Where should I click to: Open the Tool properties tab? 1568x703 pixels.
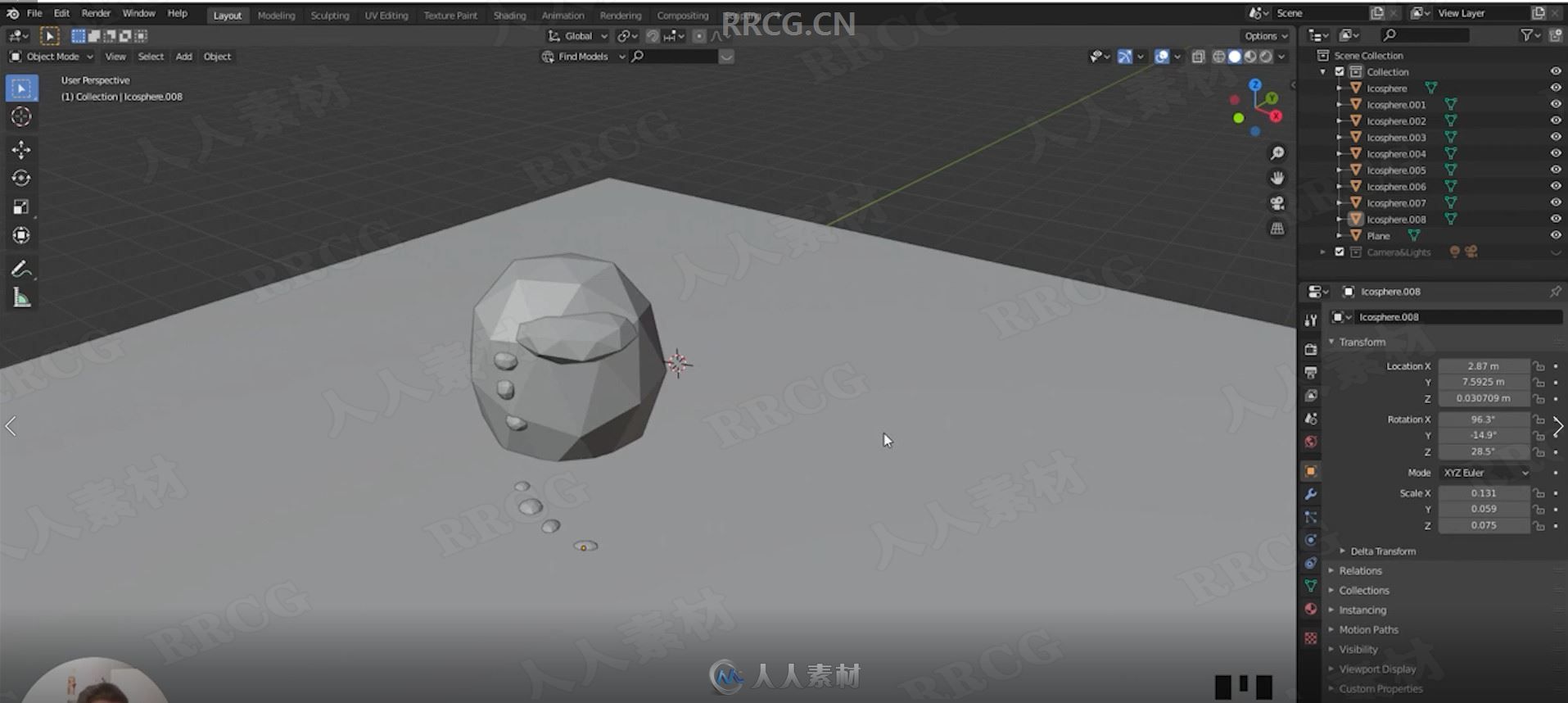click(1311, 320)
